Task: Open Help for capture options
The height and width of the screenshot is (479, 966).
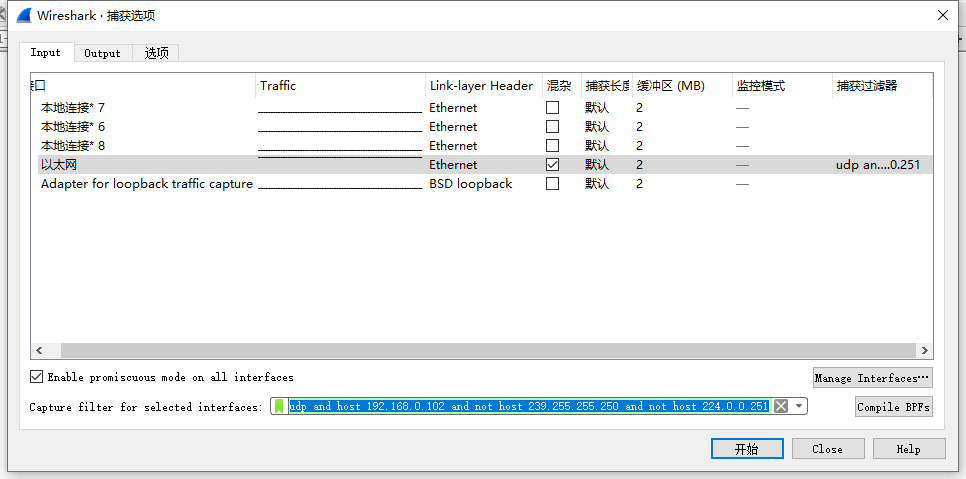Action: coord(909,449)
